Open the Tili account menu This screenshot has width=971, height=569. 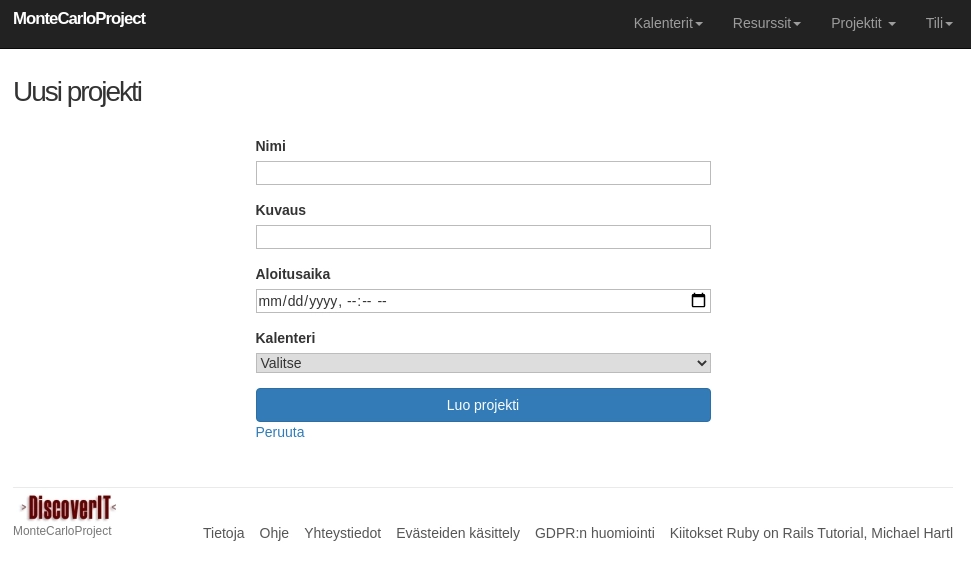point(938,23)
